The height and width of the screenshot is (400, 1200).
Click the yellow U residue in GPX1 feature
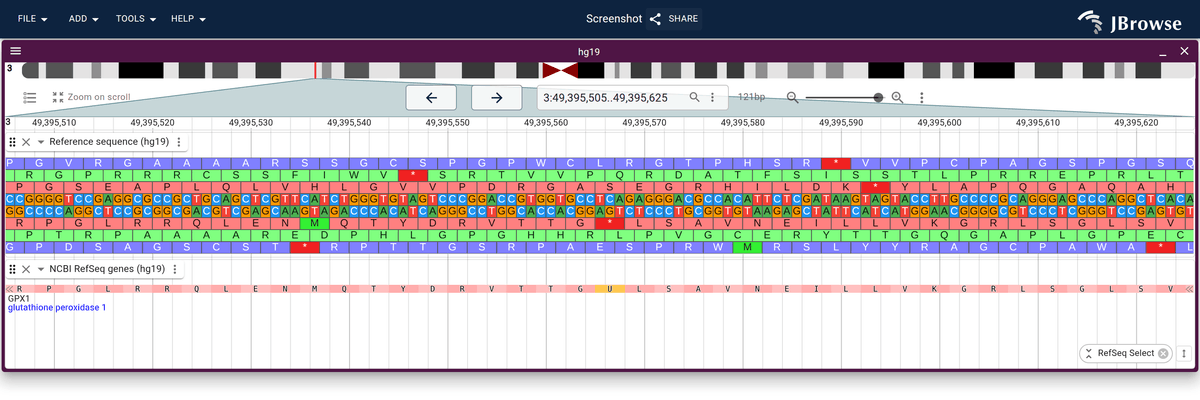point(608,288)
